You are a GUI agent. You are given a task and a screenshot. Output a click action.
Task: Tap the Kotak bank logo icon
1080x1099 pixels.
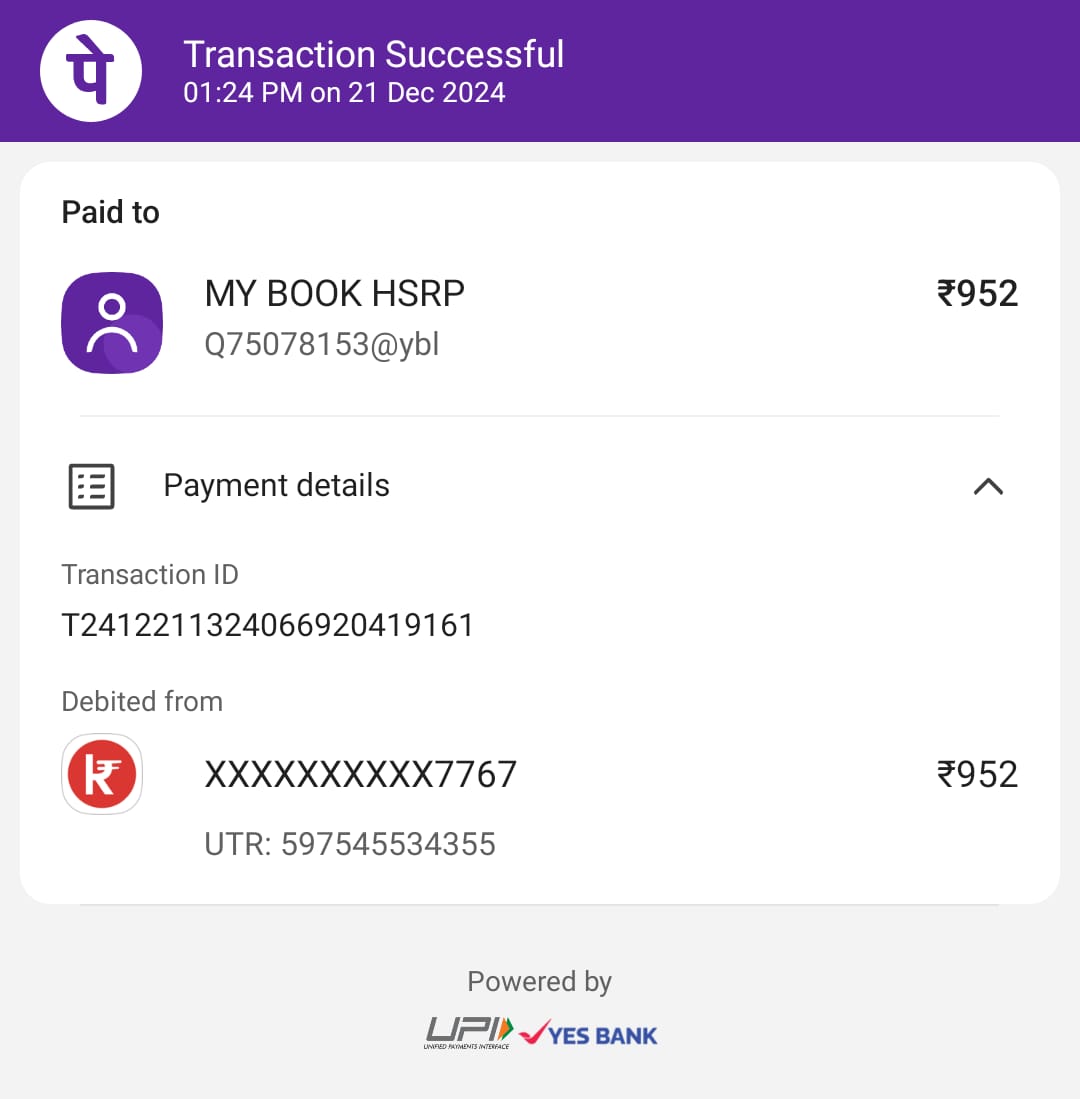pyautogui.click(x=102, y=774)
